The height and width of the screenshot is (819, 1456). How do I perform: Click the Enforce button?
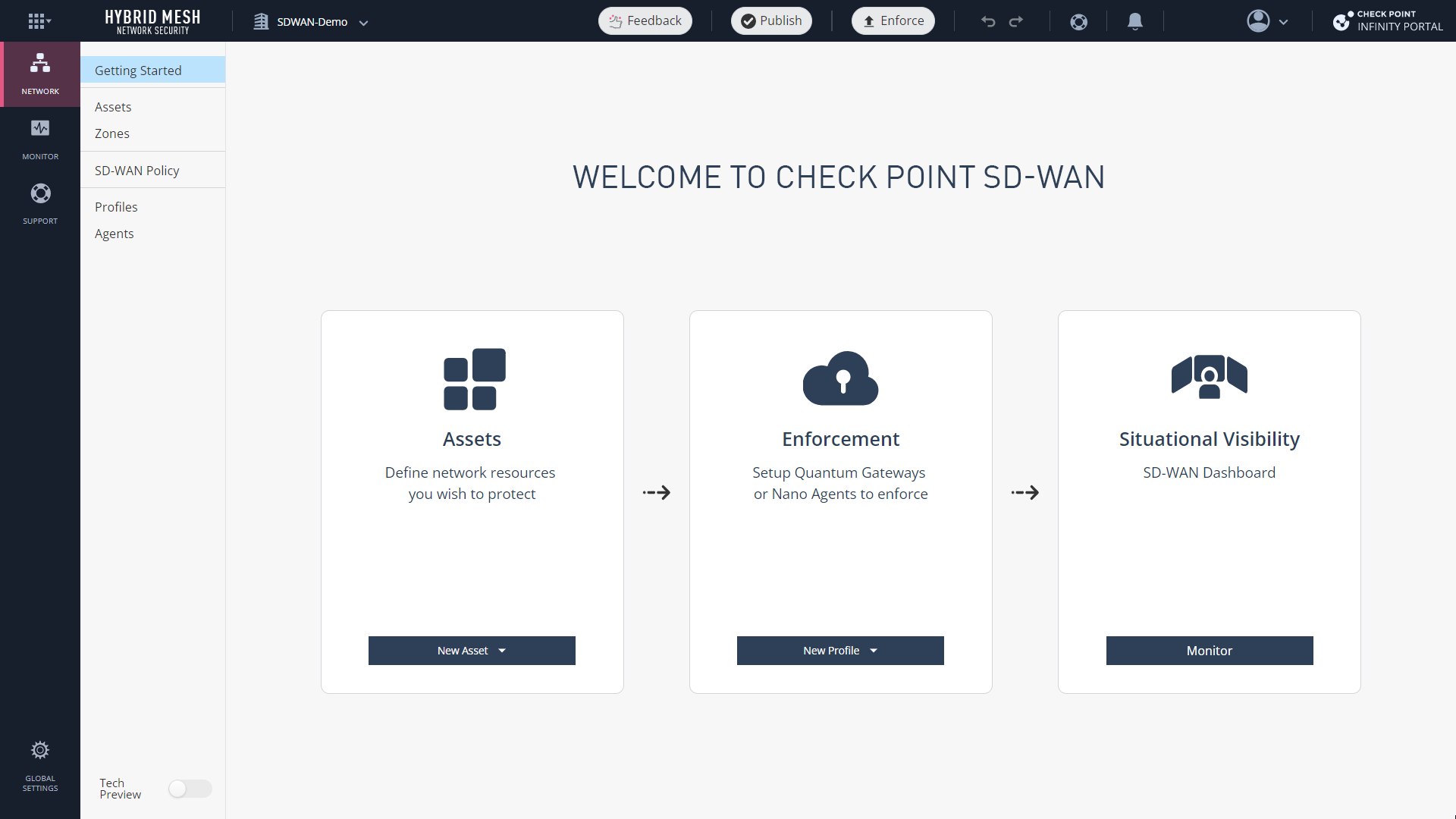coord(893,21)
